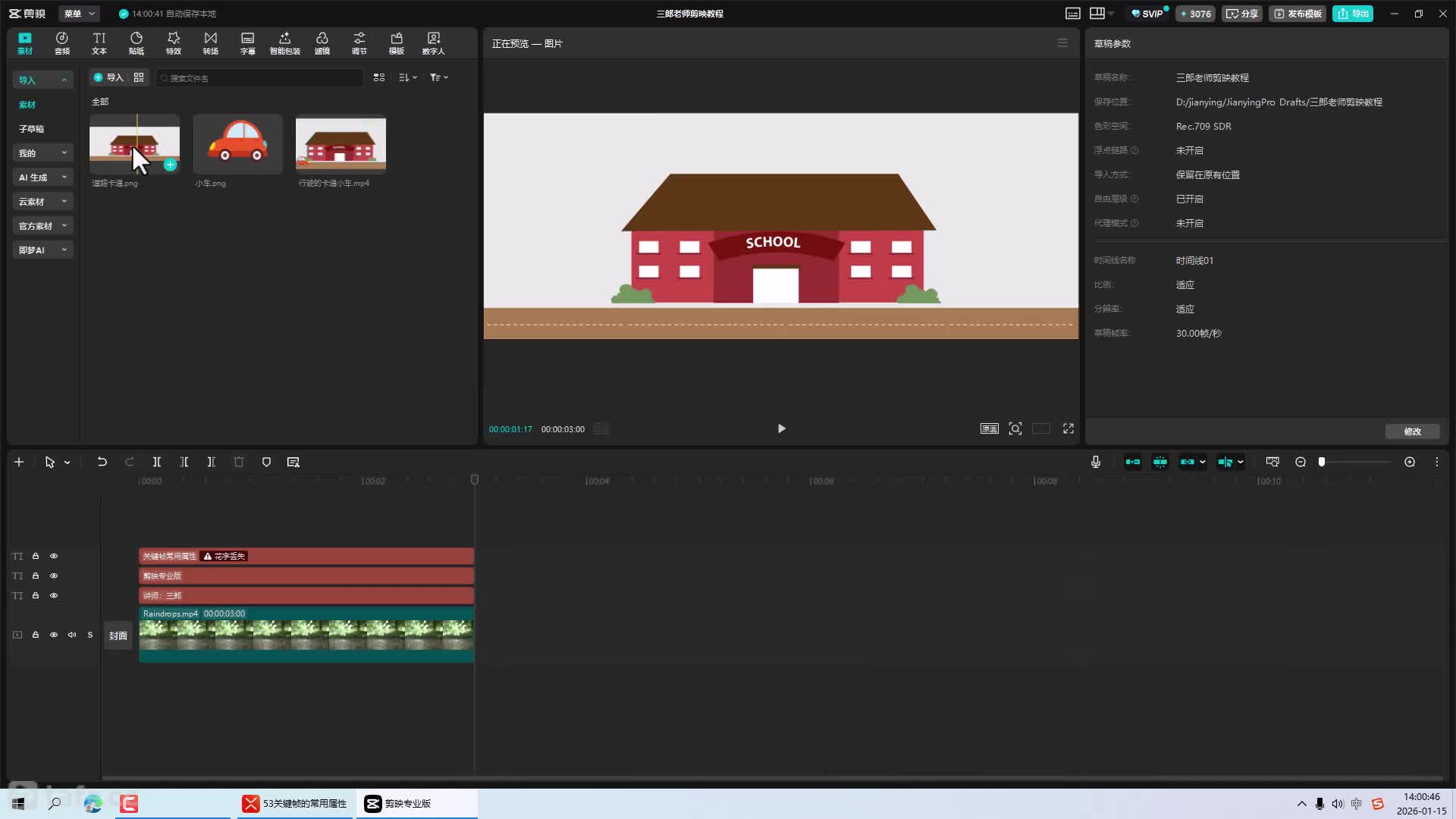Click the timeline zoom slider handle
Screen dimensions: 1456x819
tap(1322, 462)
